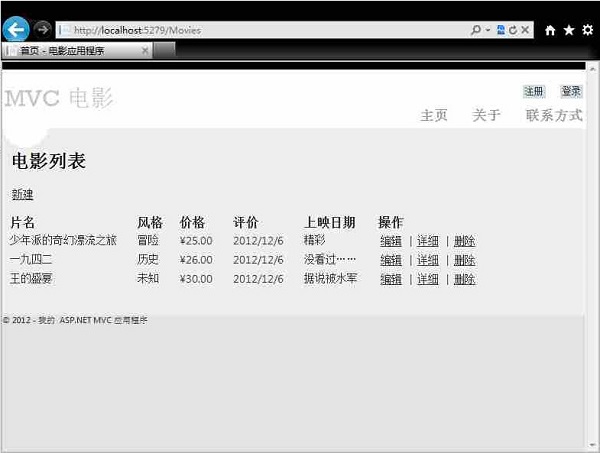Click the 操作 column header

(x=391, y=223)
